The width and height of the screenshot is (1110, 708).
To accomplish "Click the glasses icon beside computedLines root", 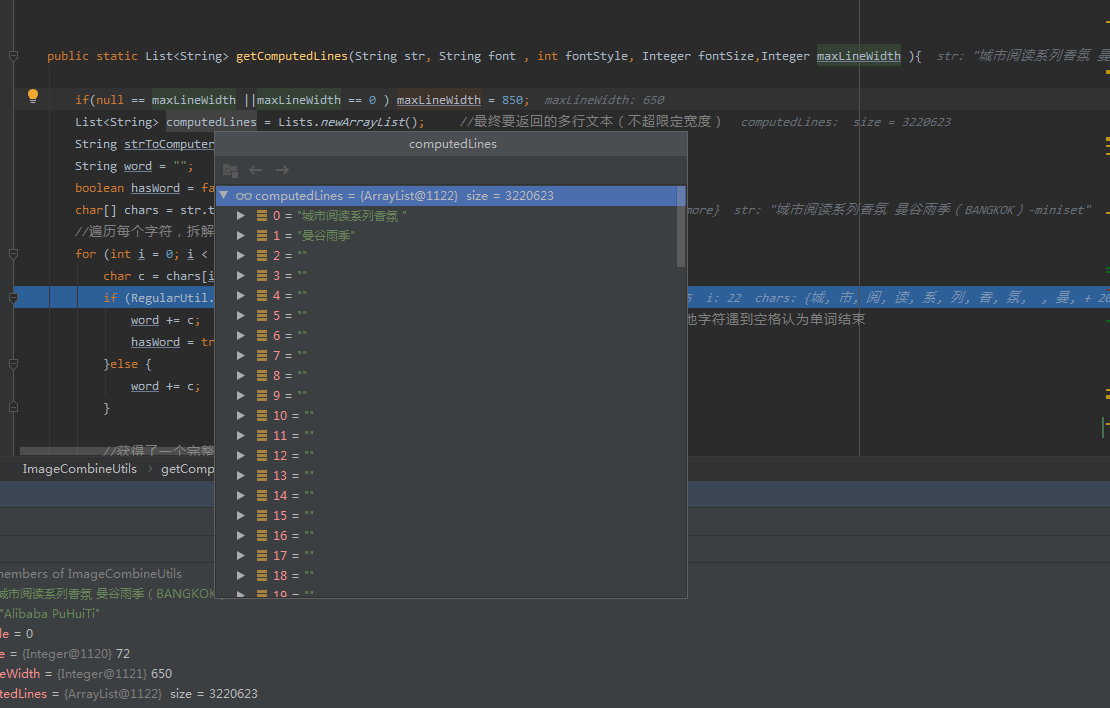I will click(x=243, y=196).
